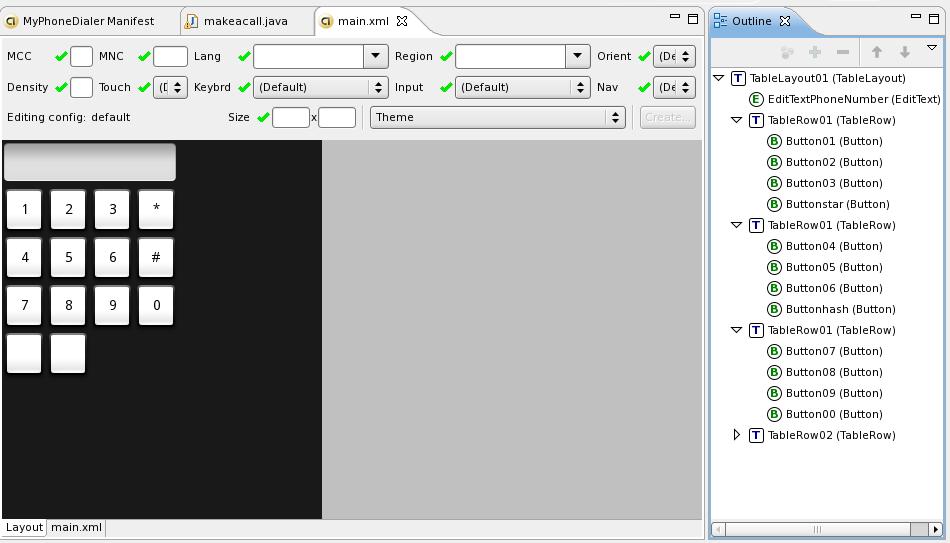
Task: Click the Button06 green B icon
Action: click(x=774, y=288)
